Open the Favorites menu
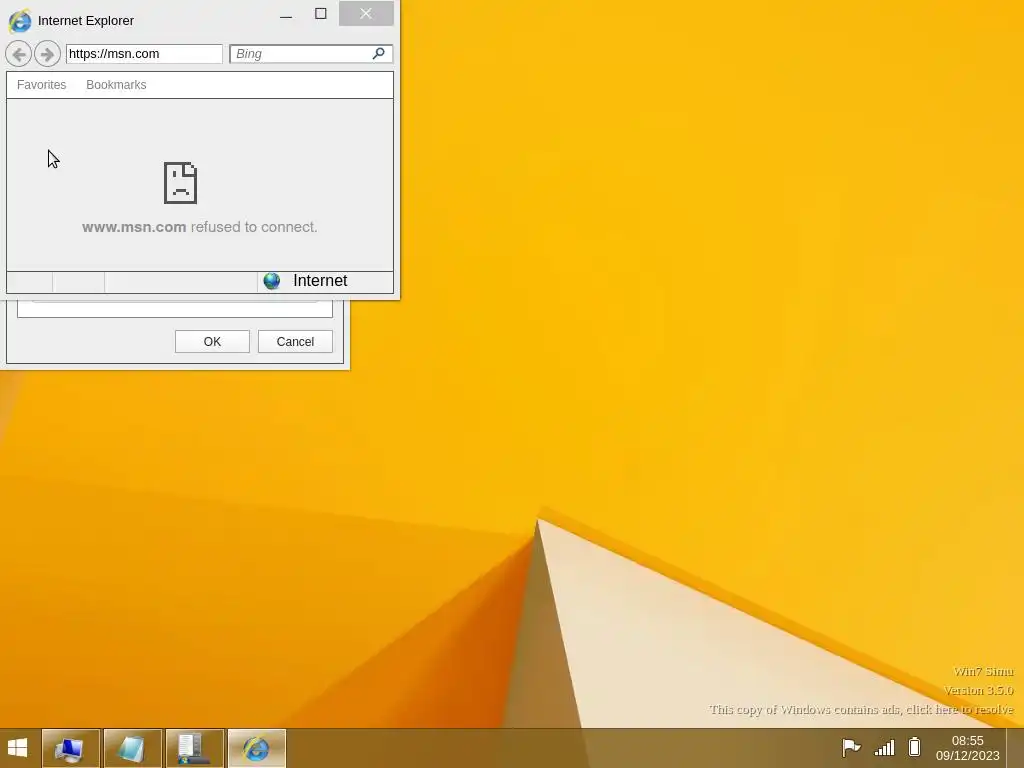 pos(41,85)
